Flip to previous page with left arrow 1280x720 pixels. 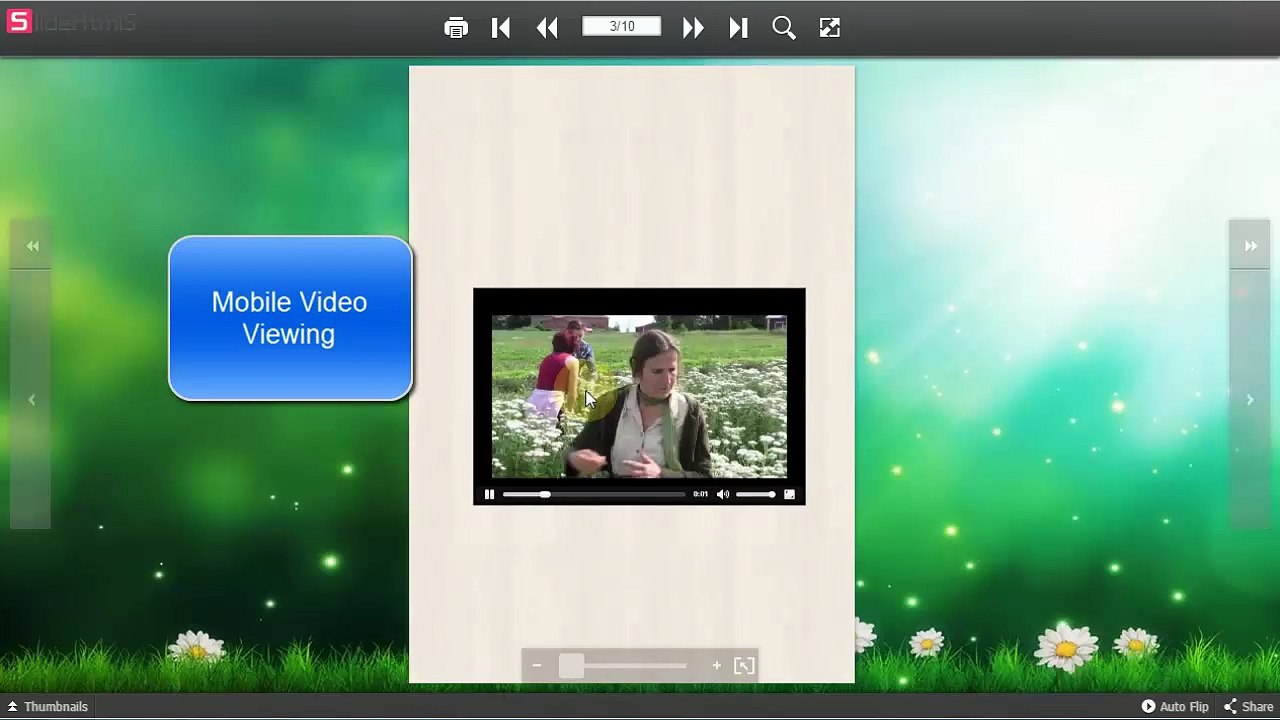(x=31, y=400)
